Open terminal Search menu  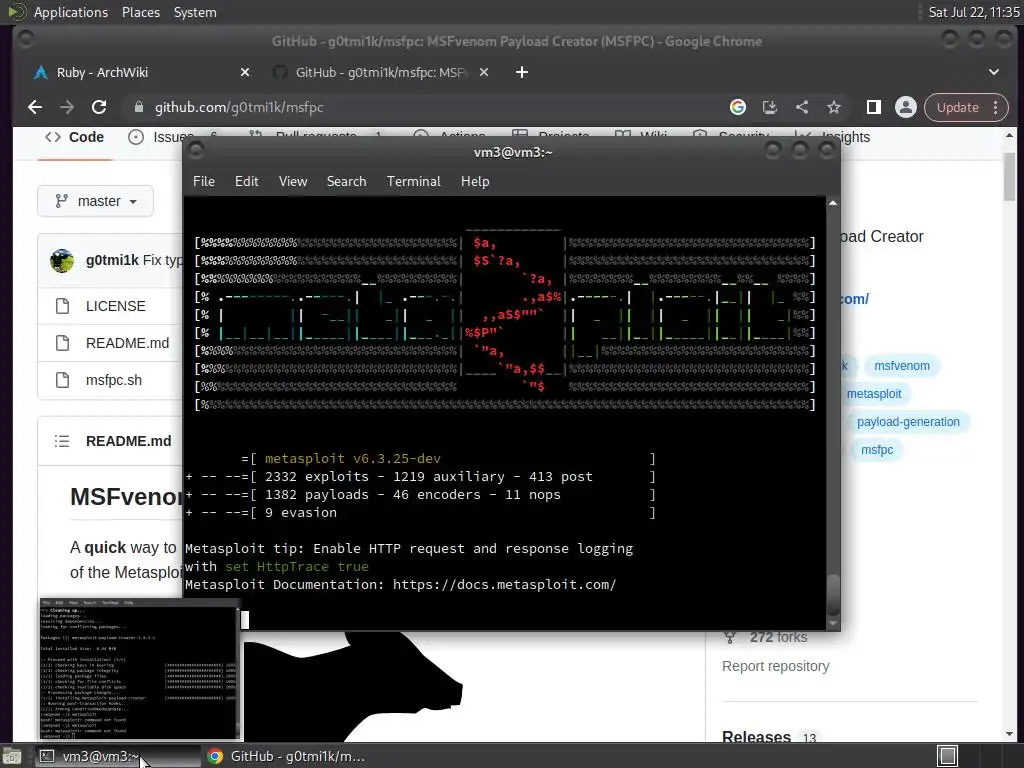tap(347, 182)
